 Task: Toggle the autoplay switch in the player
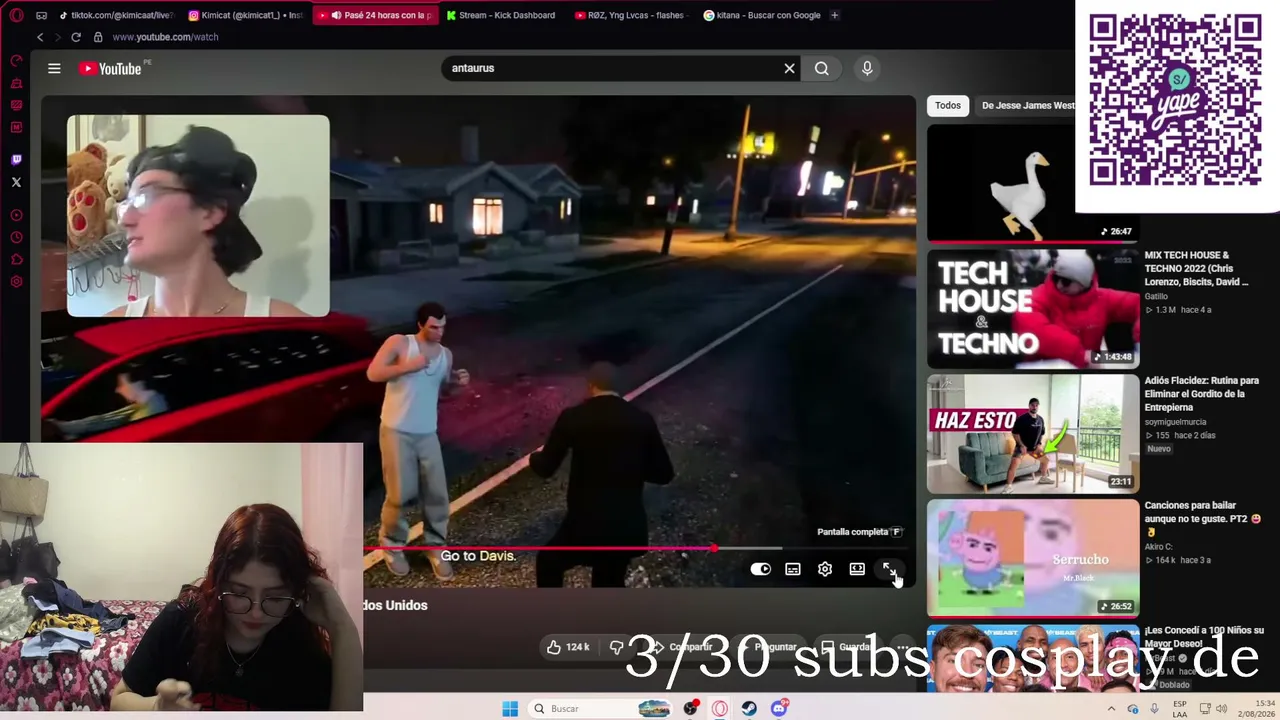point(761,569)
